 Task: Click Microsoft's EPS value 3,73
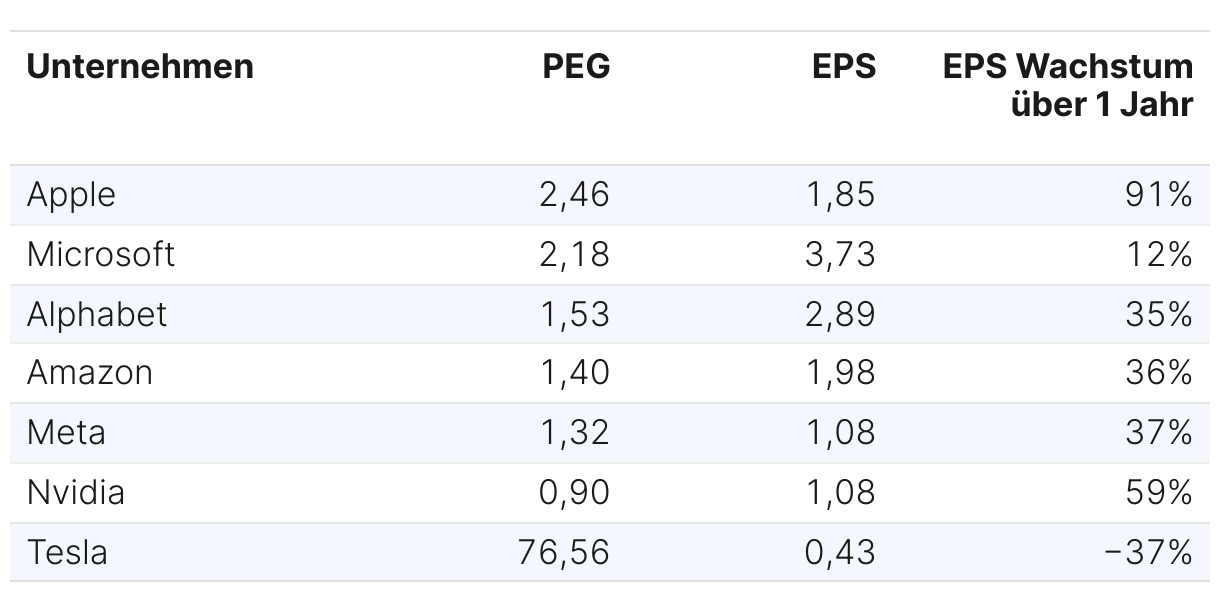(x=840, y=254)
